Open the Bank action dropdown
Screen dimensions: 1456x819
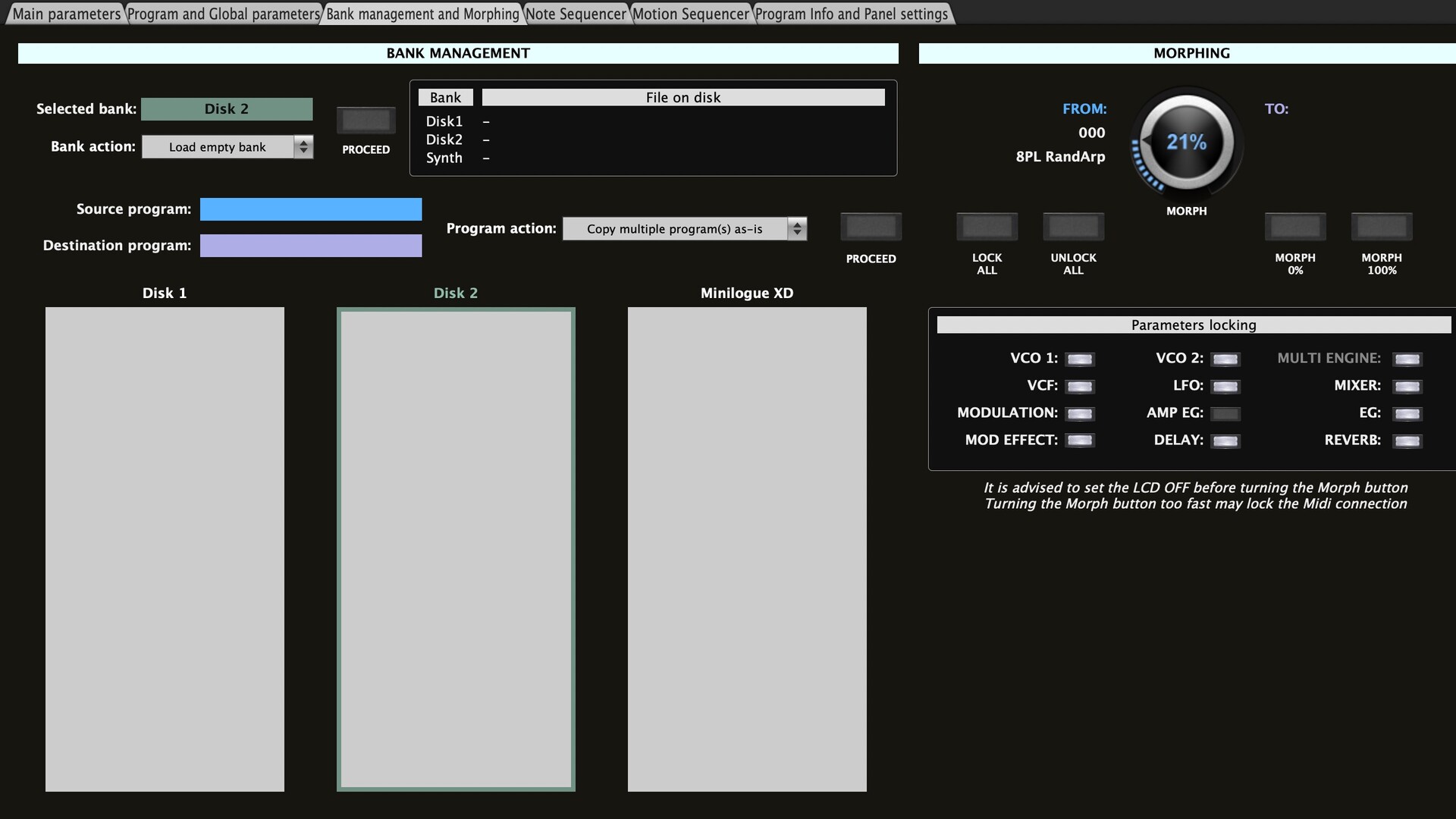coord(227,147)
